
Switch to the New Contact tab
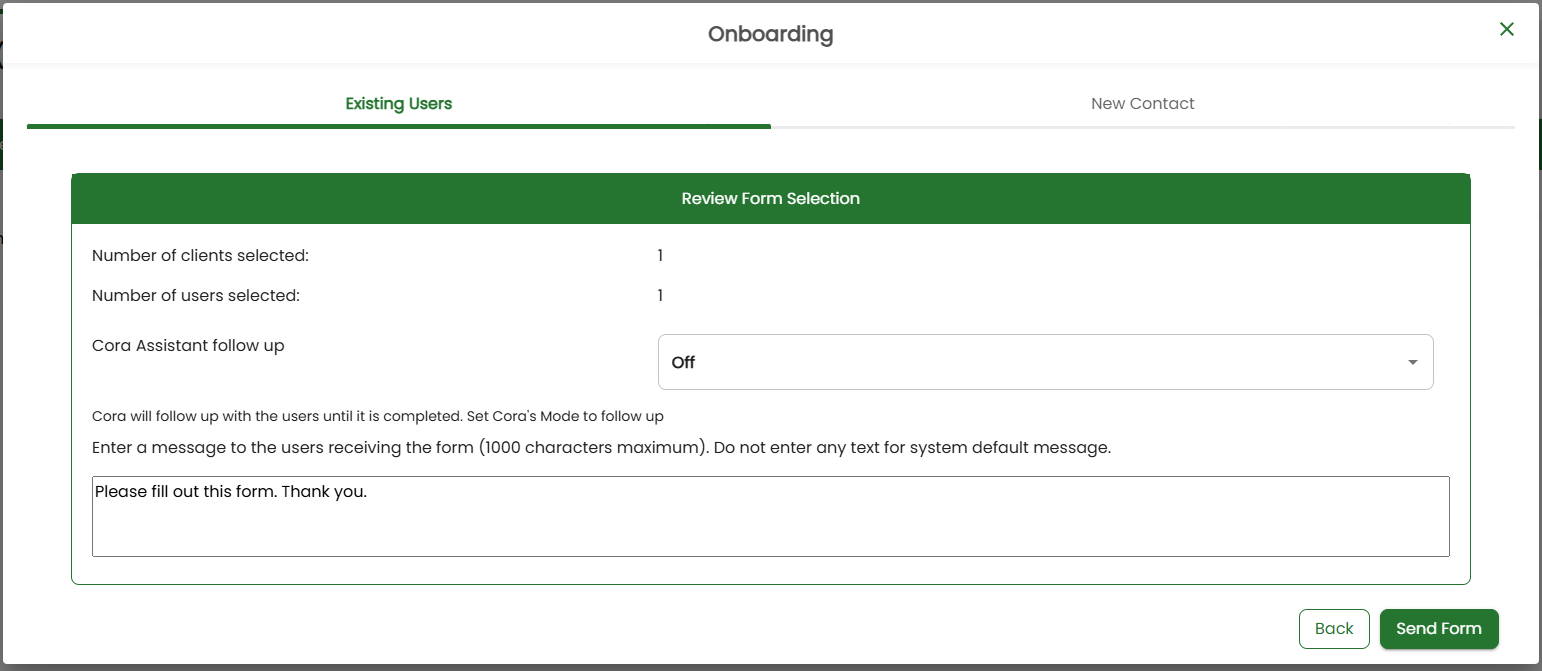click(1142, 104)
